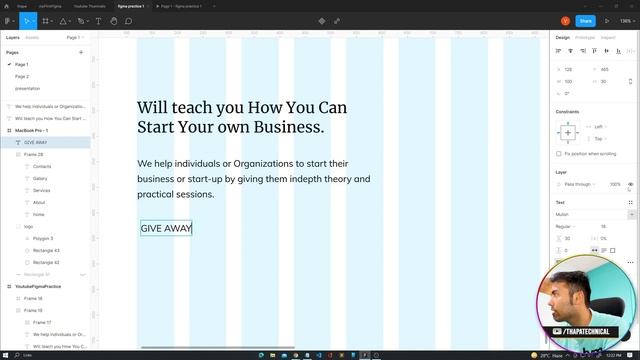The image size is (640, 360).
Task: Align selection bottom
Action: (x=619, y=51)
